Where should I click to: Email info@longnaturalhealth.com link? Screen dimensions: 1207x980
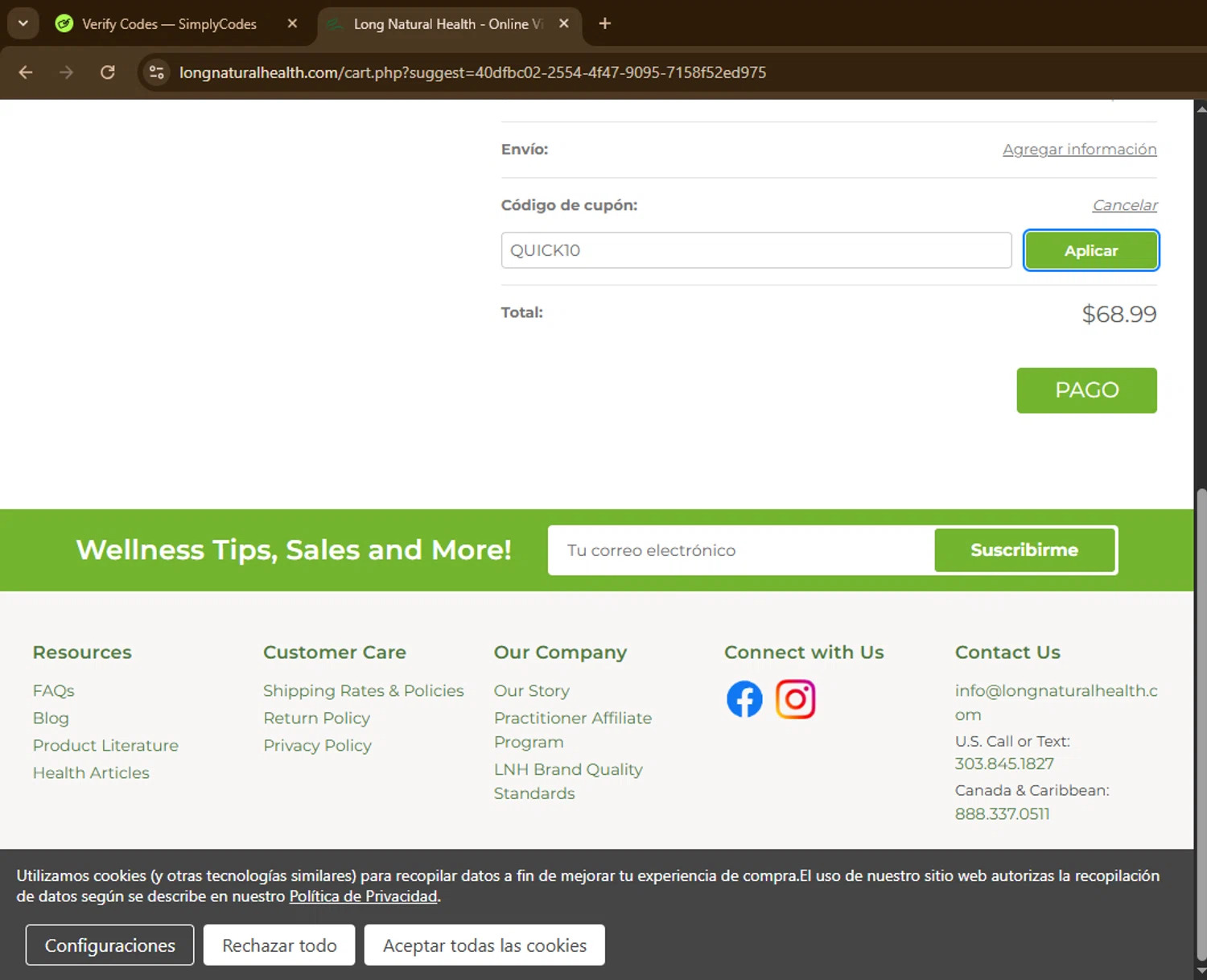coord(1056,702)
